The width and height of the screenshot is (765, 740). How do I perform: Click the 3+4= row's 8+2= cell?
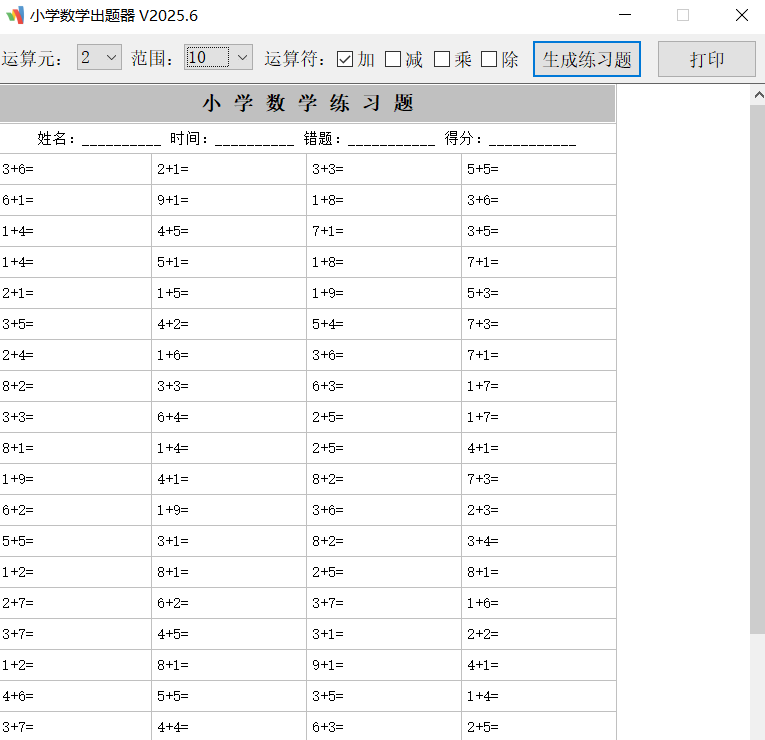click(x=384, y=541)
